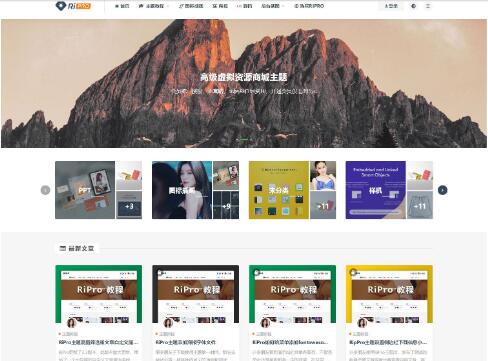Show previous category cards with left arrow
Viewport: 488px width, 361px height.
tap(45, 190)
